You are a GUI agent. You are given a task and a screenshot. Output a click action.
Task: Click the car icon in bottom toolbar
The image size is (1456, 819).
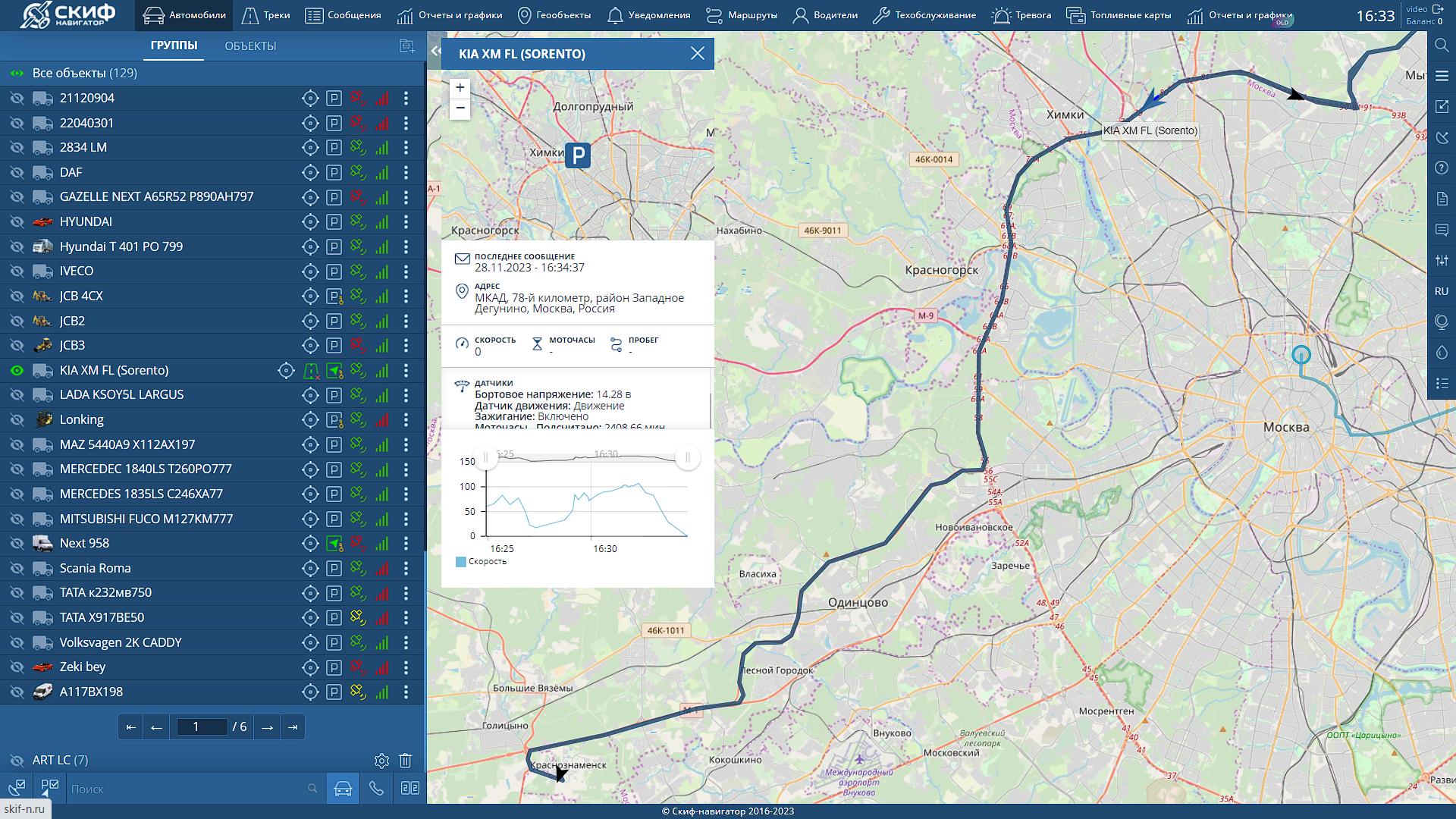click(x=343, y=789)
